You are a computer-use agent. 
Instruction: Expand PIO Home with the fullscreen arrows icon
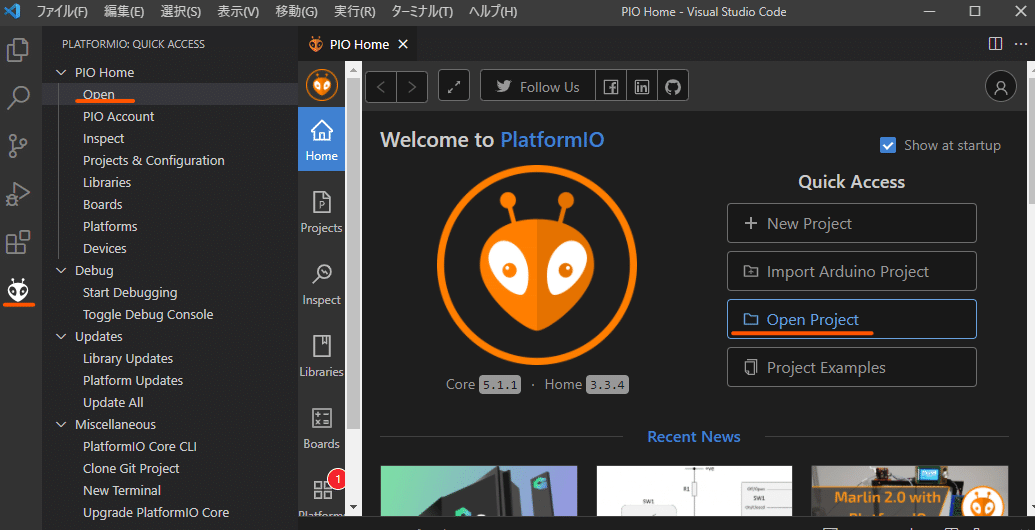click(x=453, y=86)
